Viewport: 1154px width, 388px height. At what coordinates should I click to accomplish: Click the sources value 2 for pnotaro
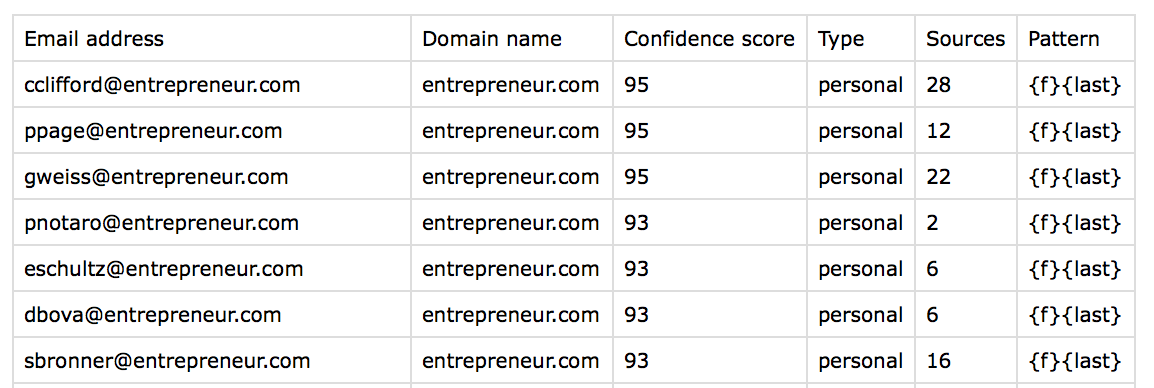(x=966, y=222)
